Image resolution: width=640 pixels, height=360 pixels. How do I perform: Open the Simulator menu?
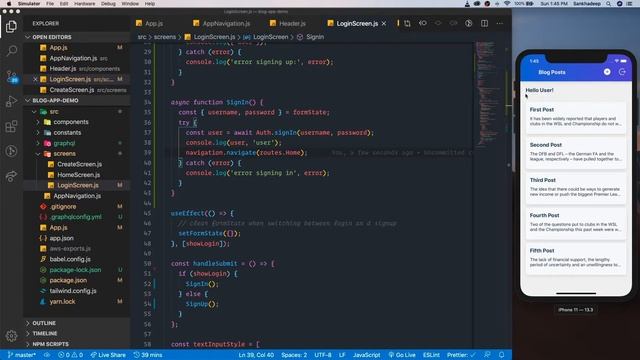[29, 4]
